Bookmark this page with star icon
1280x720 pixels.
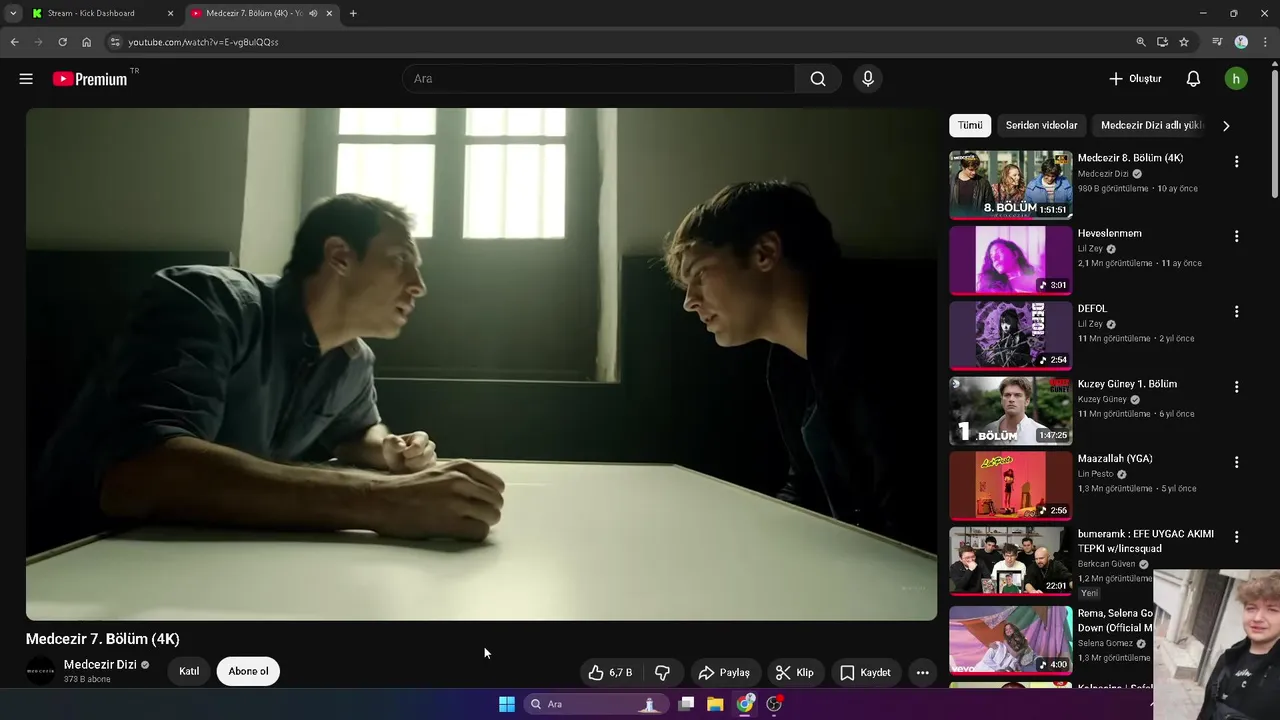click(x=1184, y=42)
